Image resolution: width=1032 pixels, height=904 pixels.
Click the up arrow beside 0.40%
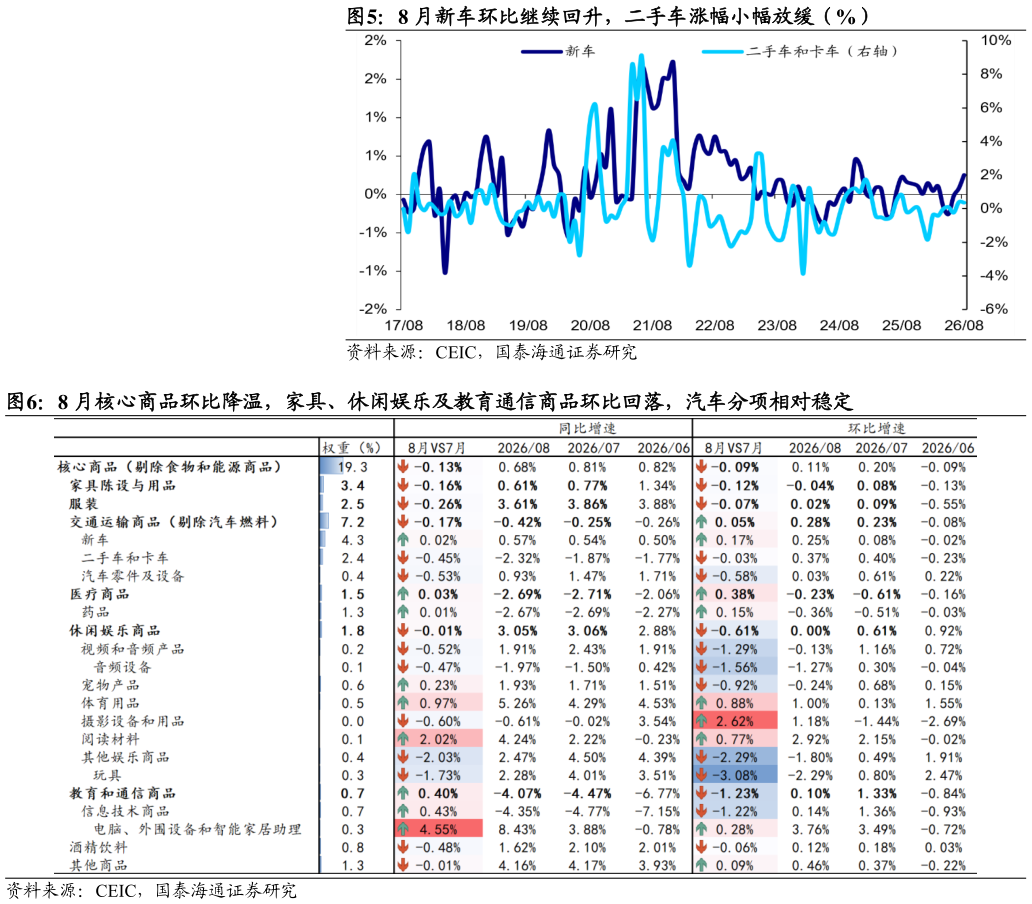tap(403, 793)
